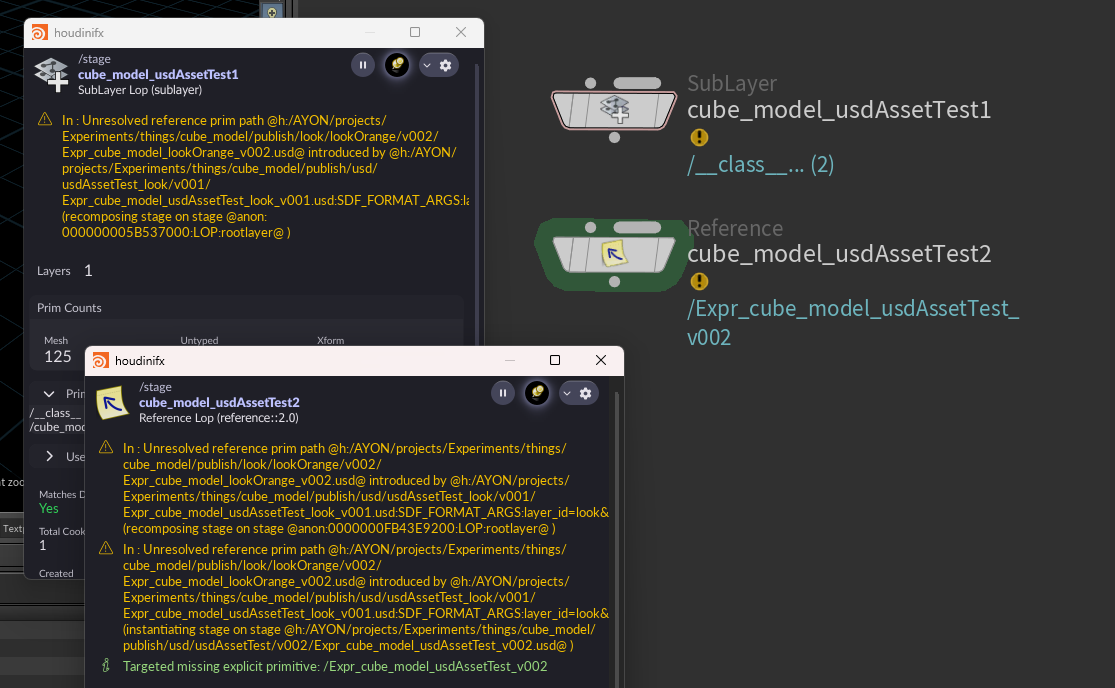Toggle pause updates in cube_model_usdAssetTest1 window
Screen dimensions: 1115x688
point(363,65)
